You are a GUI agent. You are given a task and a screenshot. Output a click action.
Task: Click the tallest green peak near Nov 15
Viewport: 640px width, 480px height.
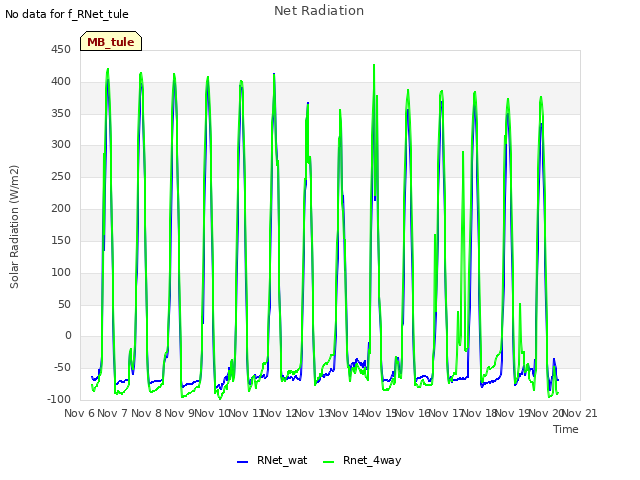point(374,65)
